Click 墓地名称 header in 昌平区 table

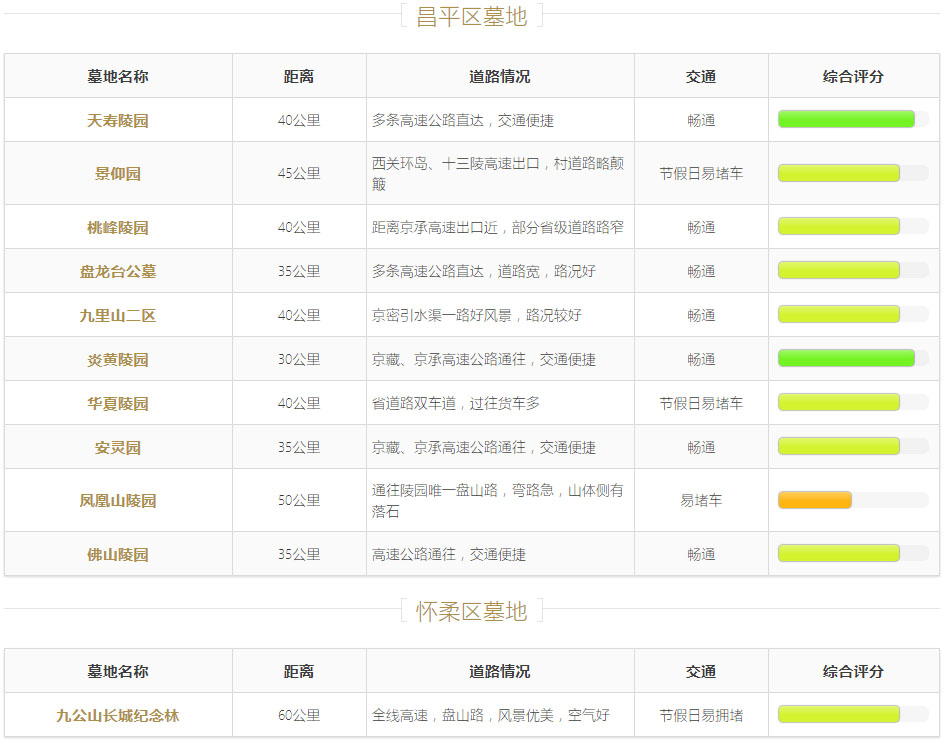click(x=117, y=76)
